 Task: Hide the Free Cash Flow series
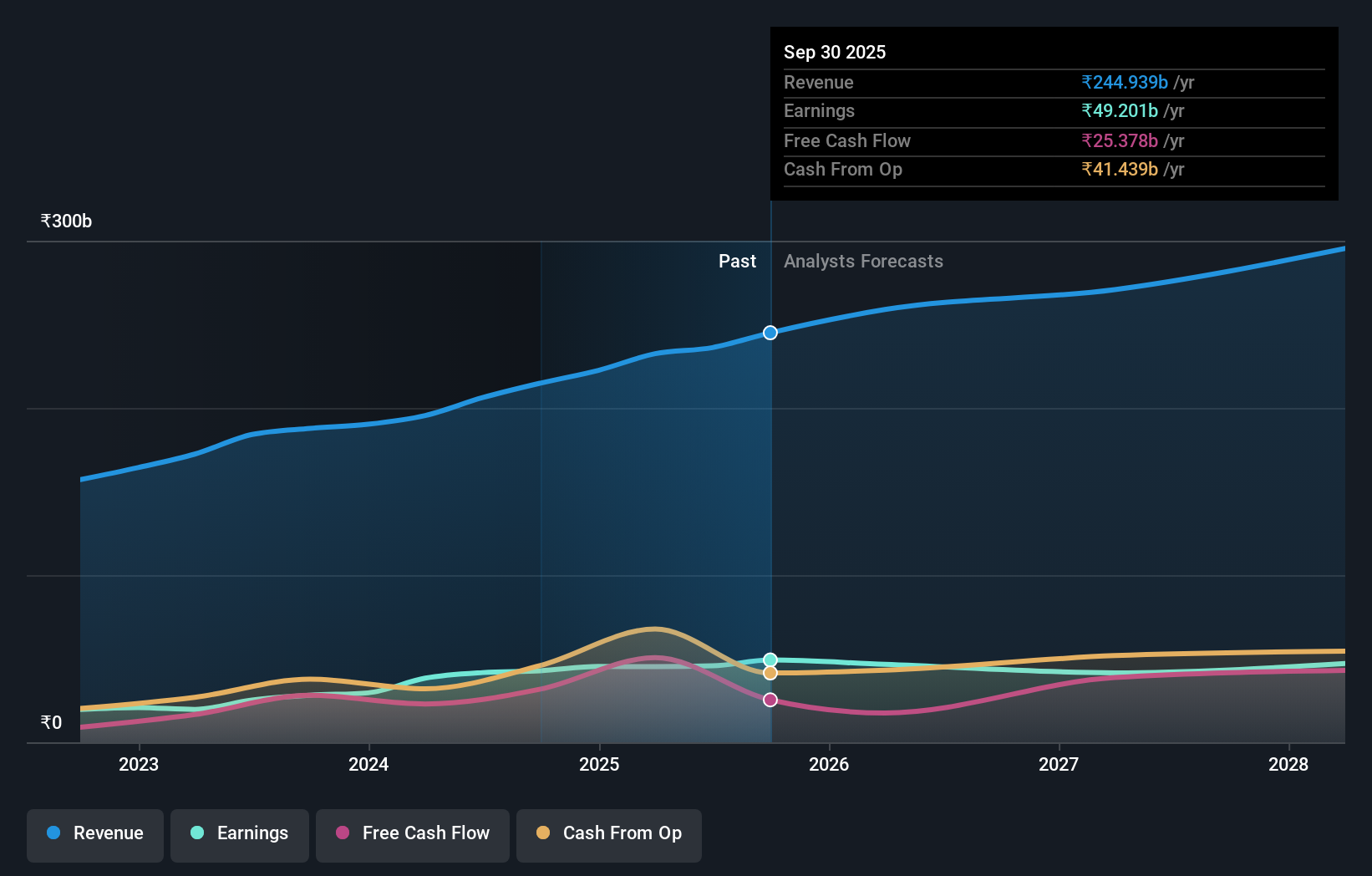coord(412,833)
